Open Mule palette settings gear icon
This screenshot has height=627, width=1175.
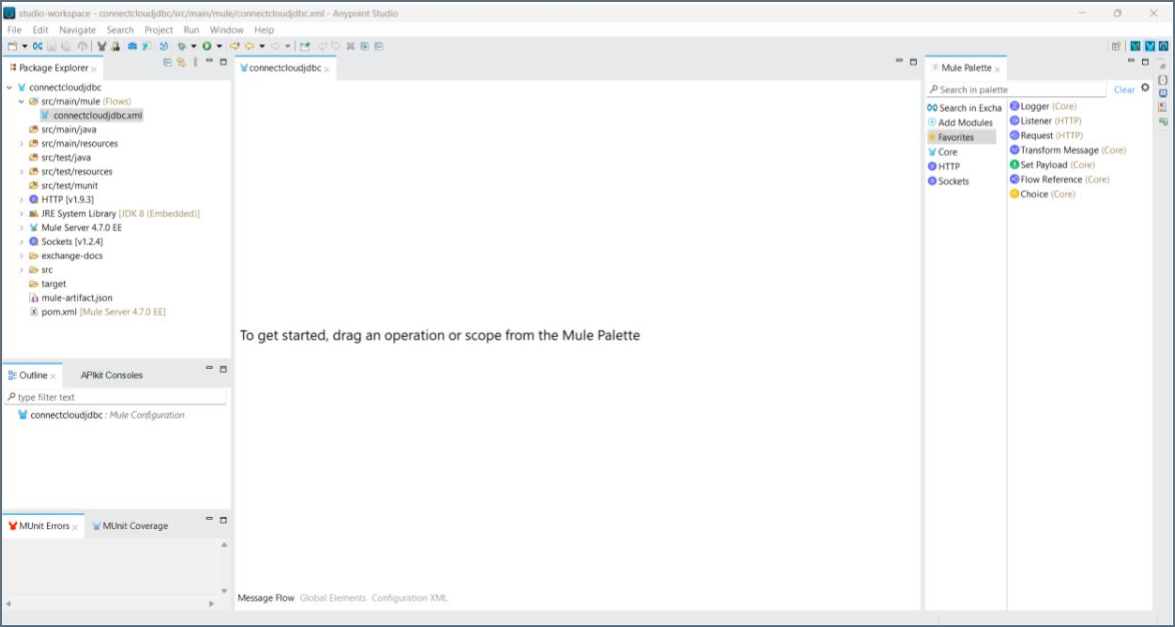click(1145, 88)
